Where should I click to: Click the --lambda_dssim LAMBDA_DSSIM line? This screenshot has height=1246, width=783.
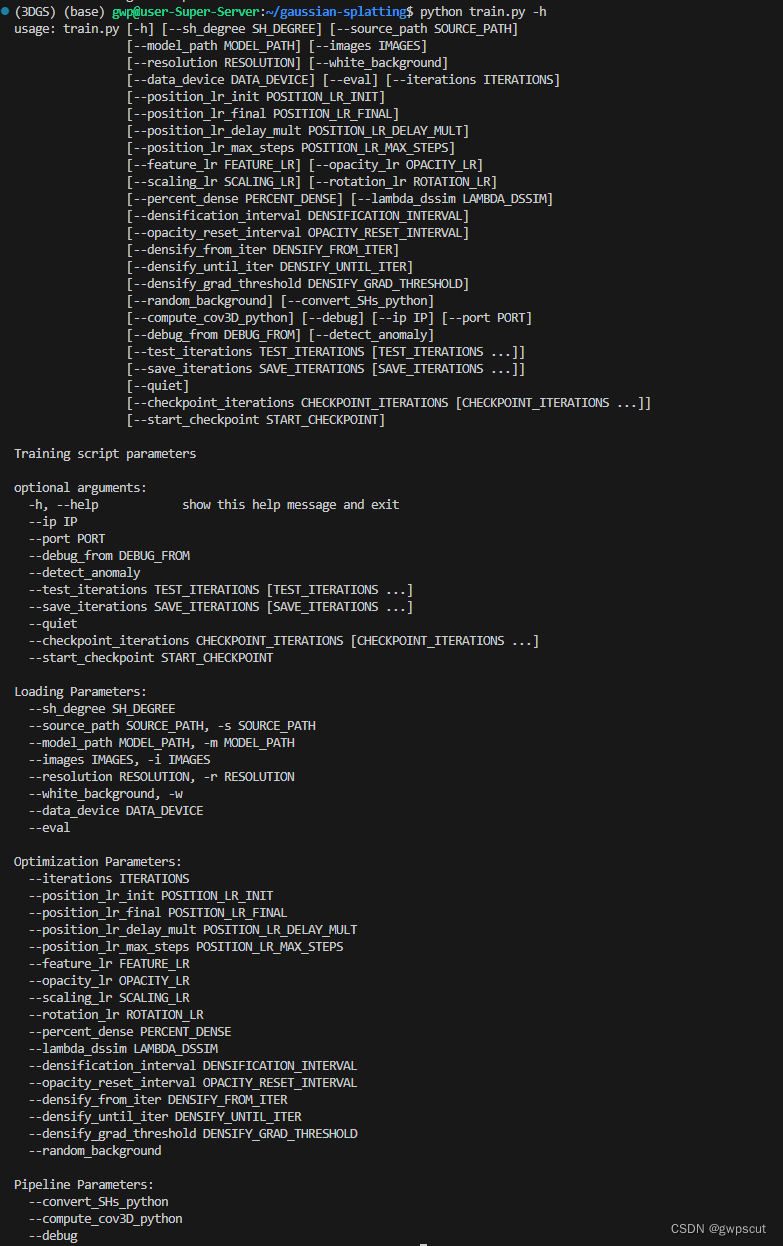(x=122, y=1048)
